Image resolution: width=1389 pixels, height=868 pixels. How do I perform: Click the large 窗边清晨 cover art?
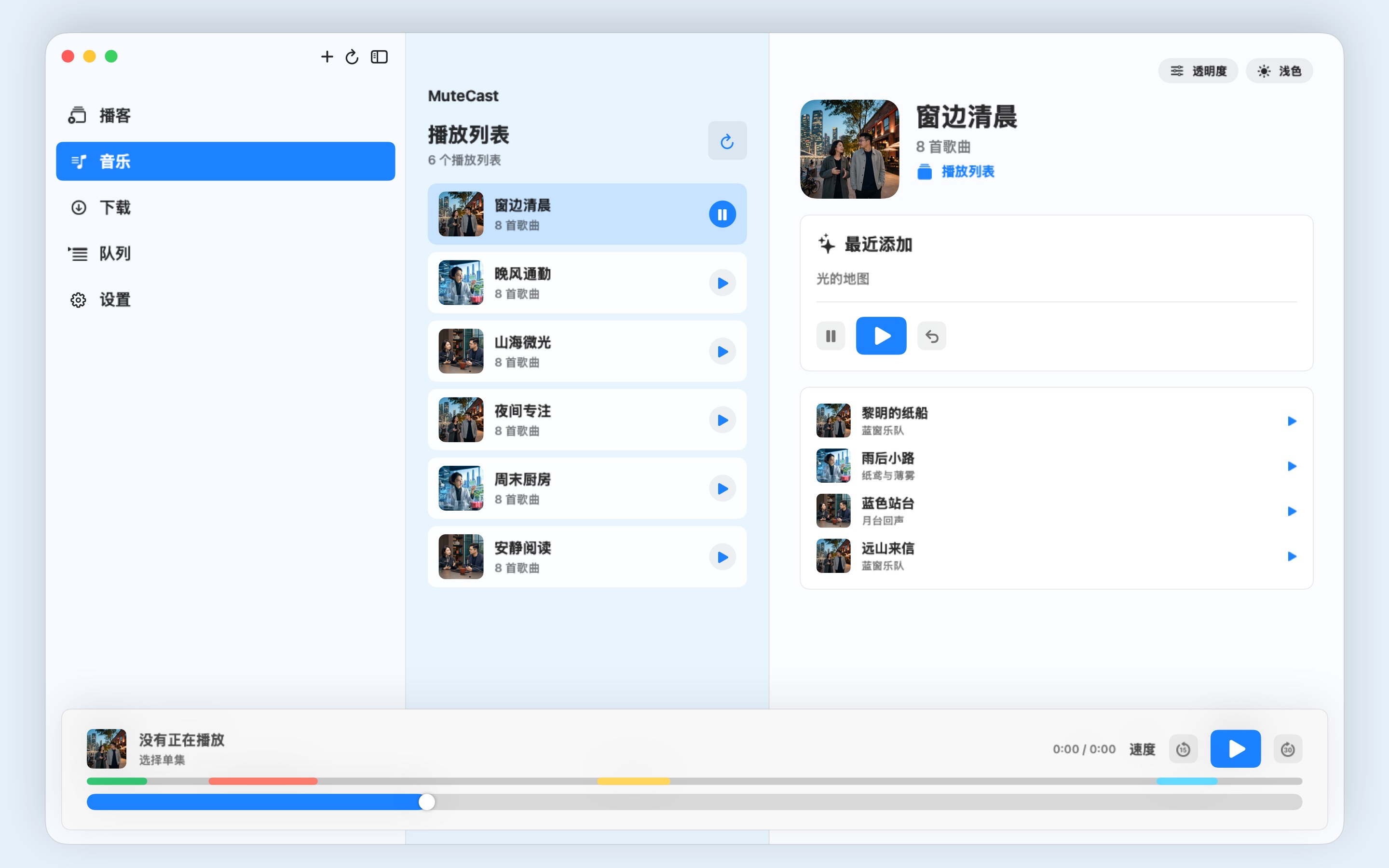coord(849,149)
